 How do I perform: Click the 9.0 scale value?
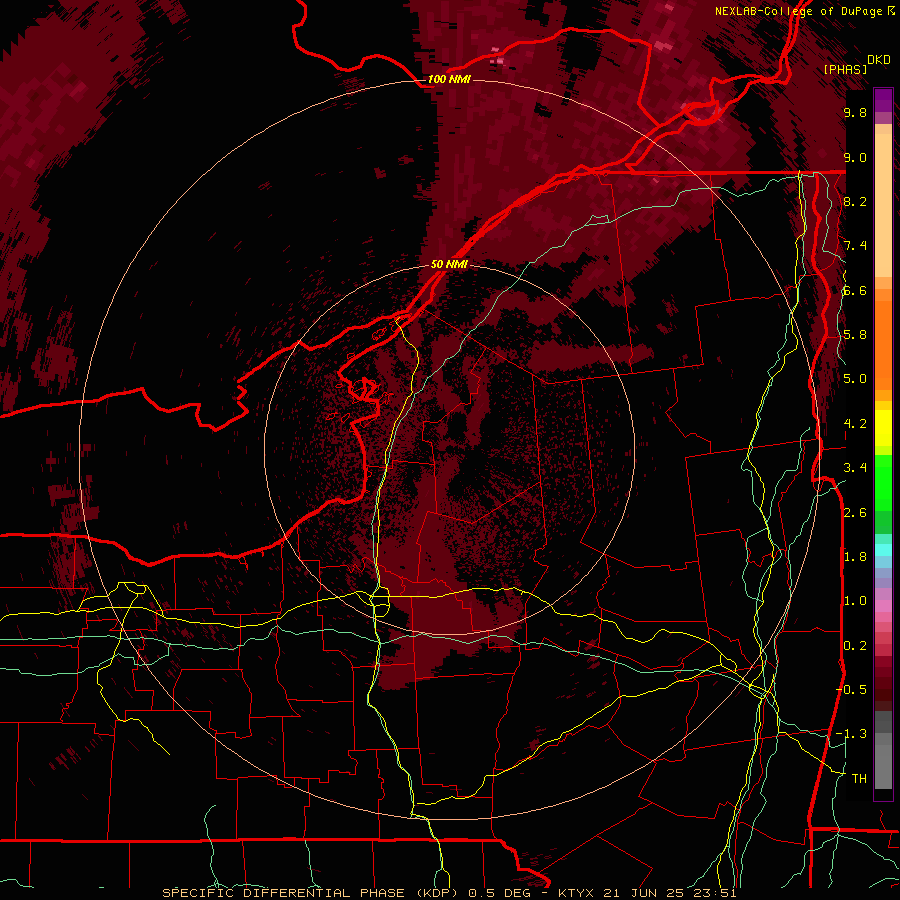pos(855,157)
